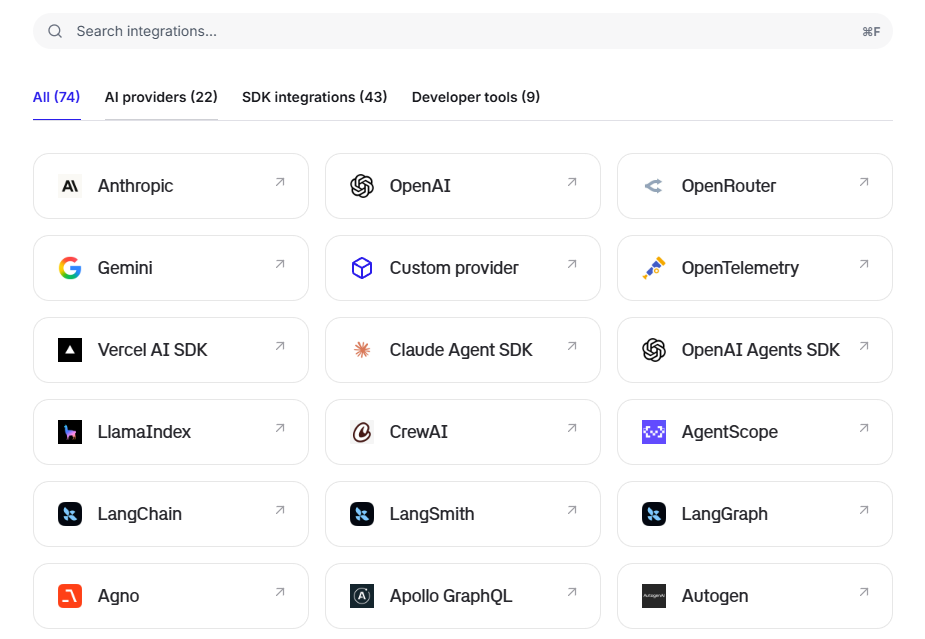Open the Apollo GraphQL name
The image size is (925, 639).
pos(451,596)
